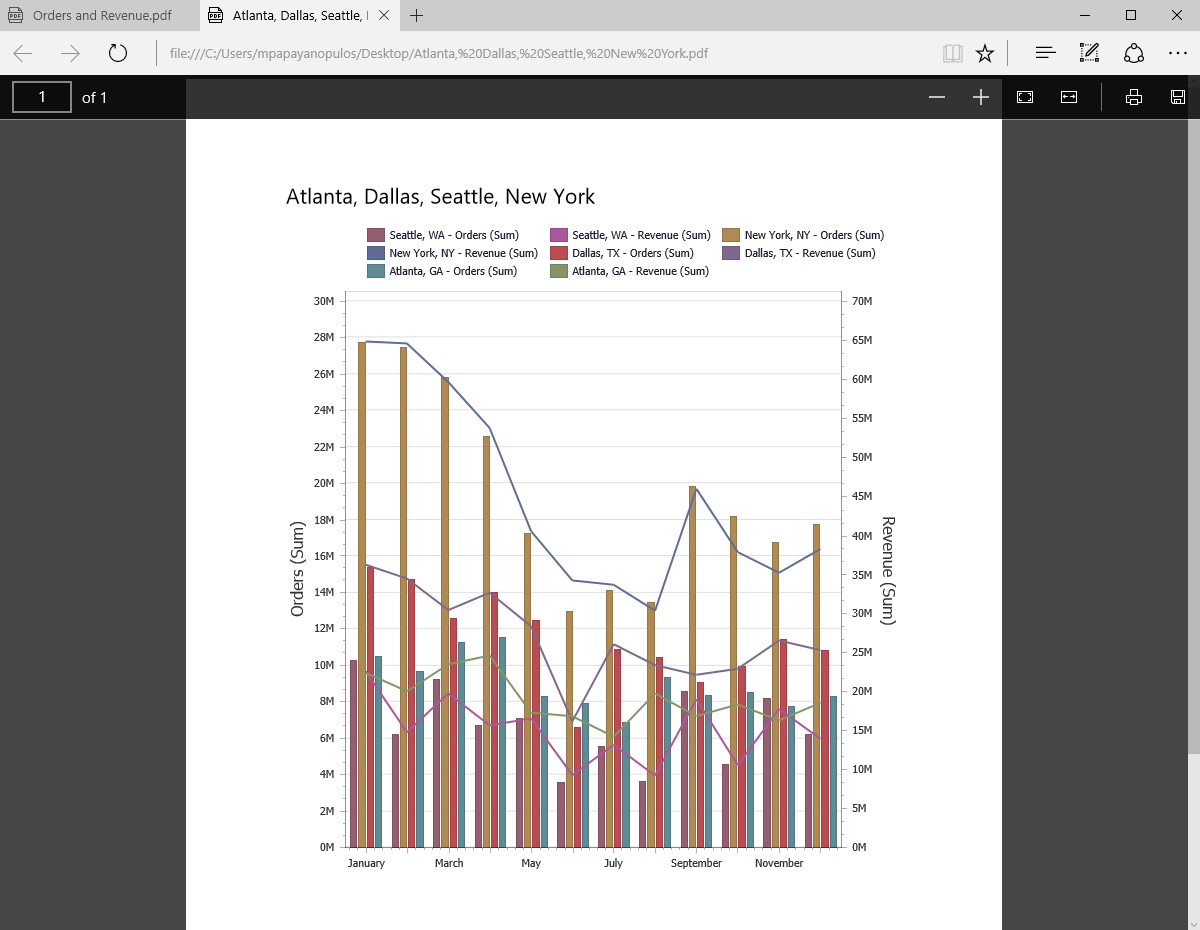The image size is (1200, 930).
Task: Go back using the browser back arrow
Action: (23, 53)
